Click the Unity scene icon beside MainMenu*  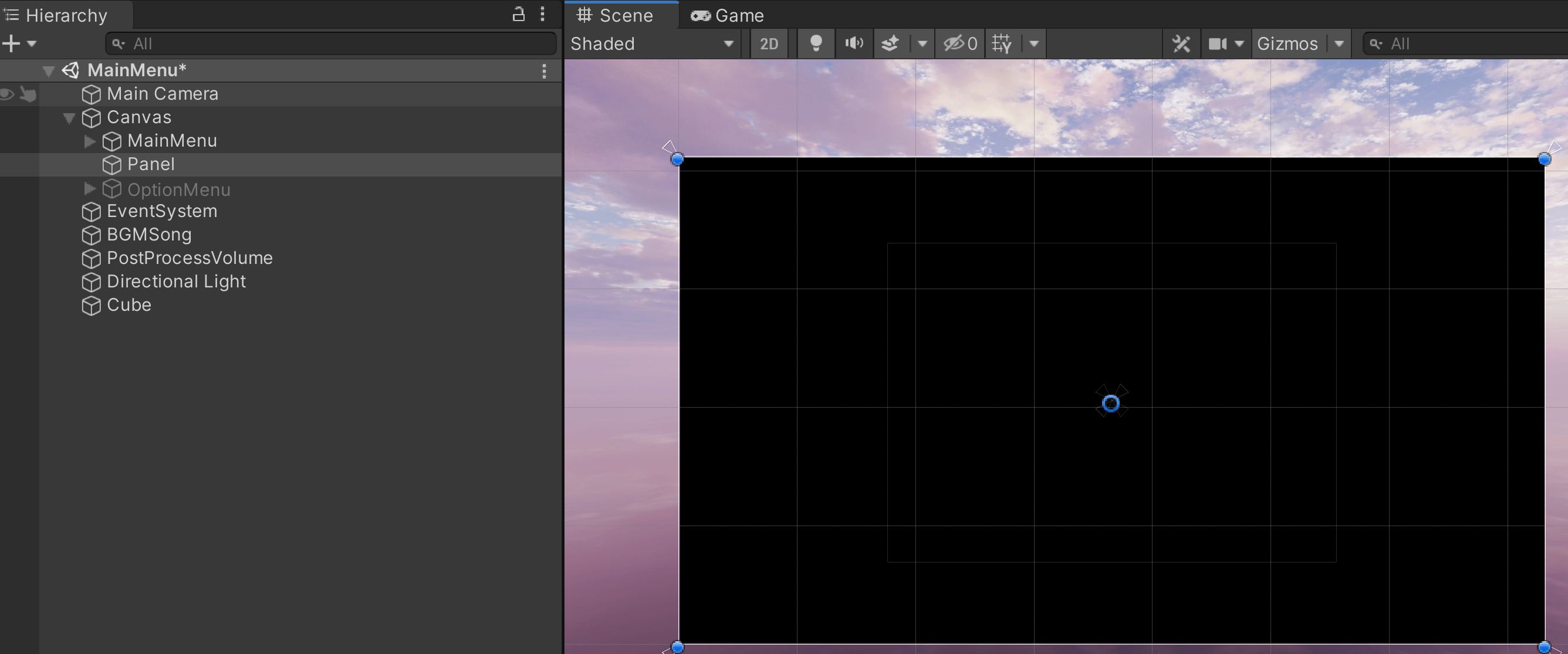click(x=70, y=70)
